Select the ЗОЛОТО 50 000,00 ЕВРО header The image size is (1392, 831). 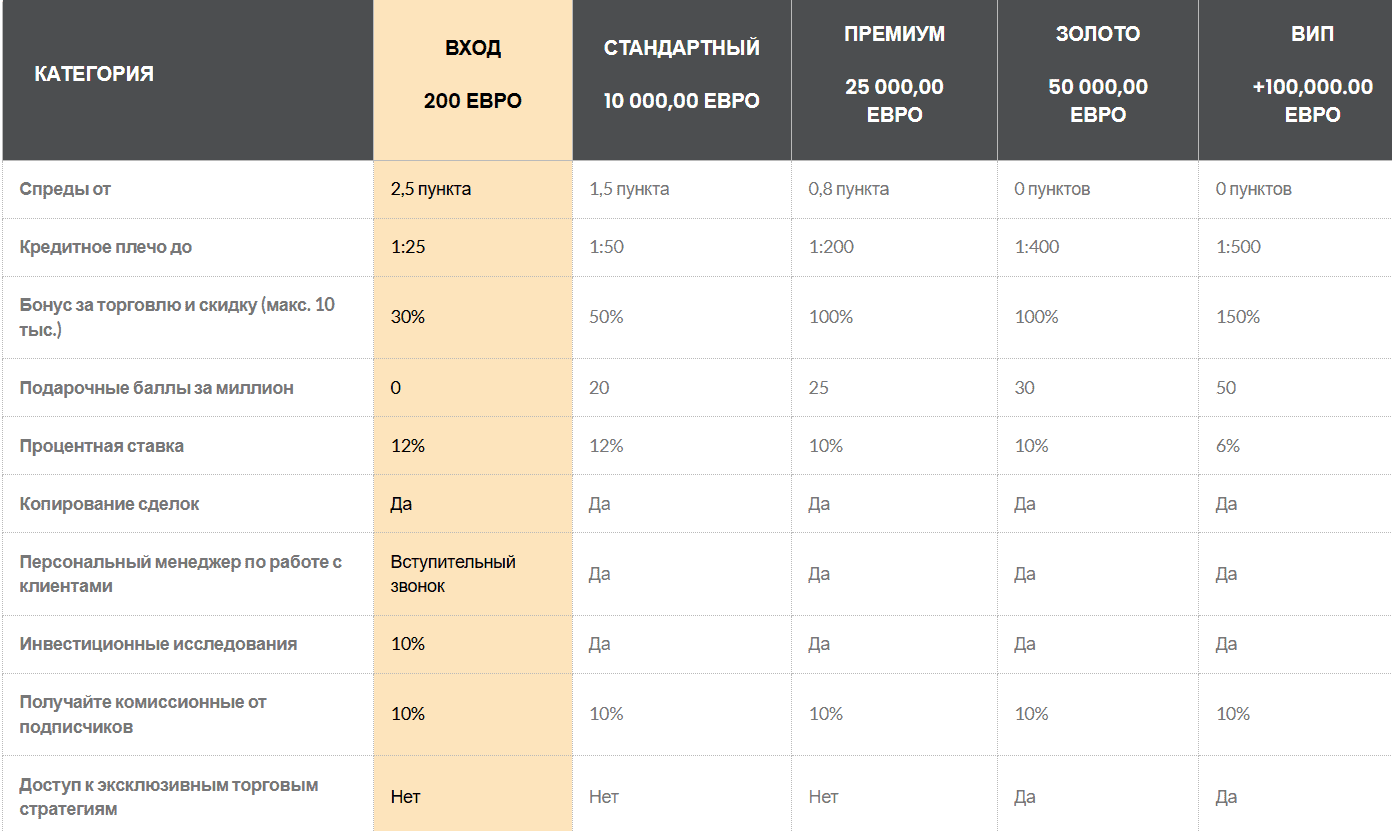(1098, 74)
